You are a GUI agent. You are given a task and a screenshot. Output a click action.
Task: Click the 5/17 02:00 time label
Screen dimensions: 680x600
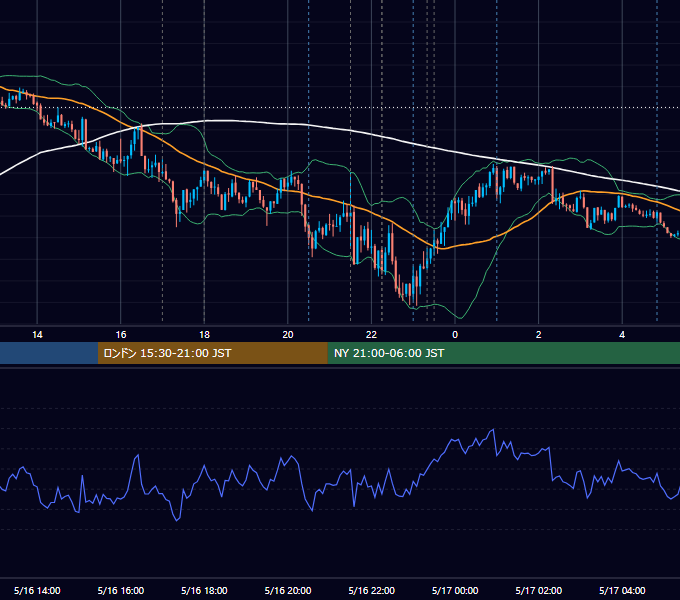tap(539, 590)
